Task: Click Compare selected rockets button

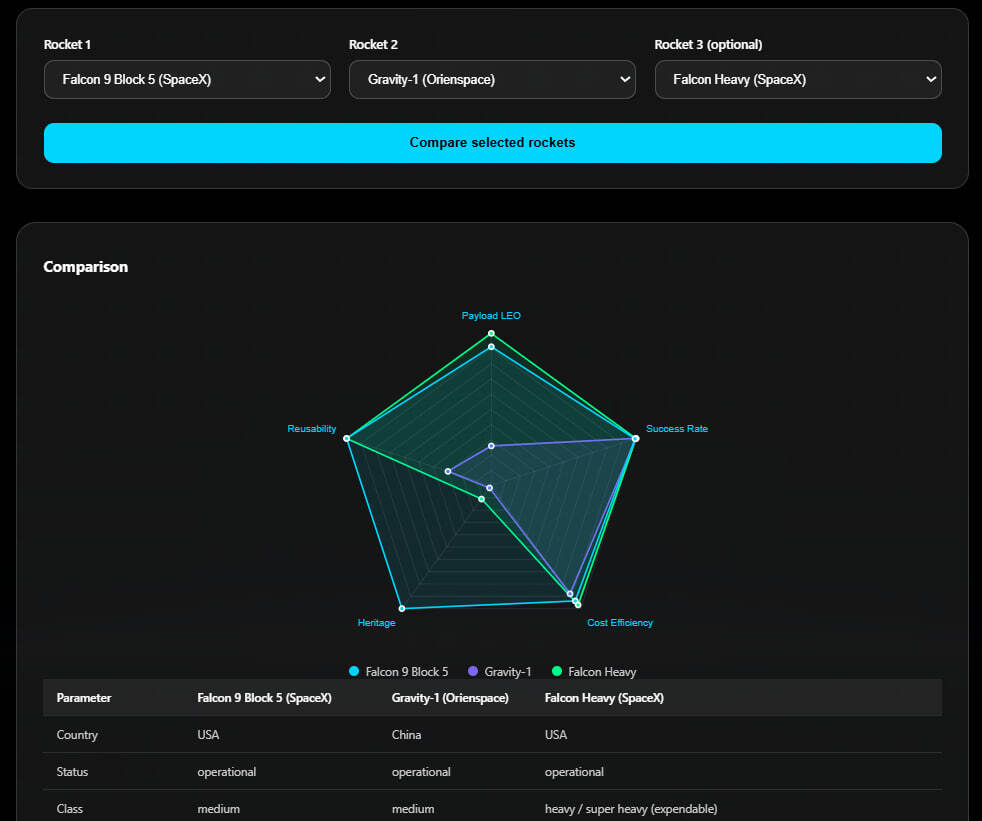Action: click(492, 143)
